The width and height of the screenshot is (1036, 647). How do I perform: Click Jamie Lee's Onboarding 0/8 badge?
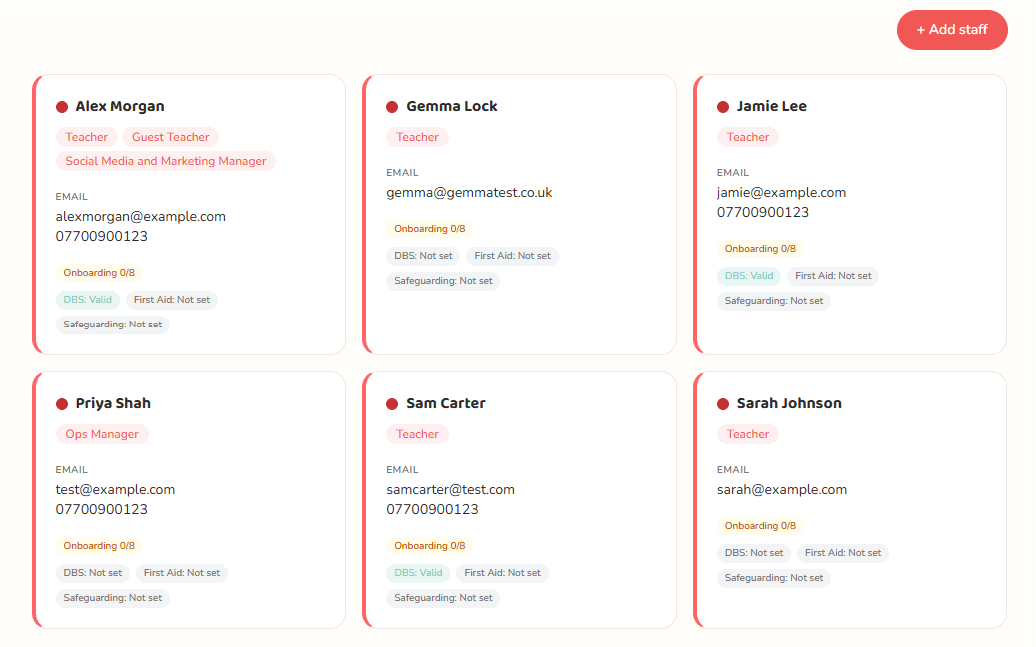coord(760,248)
